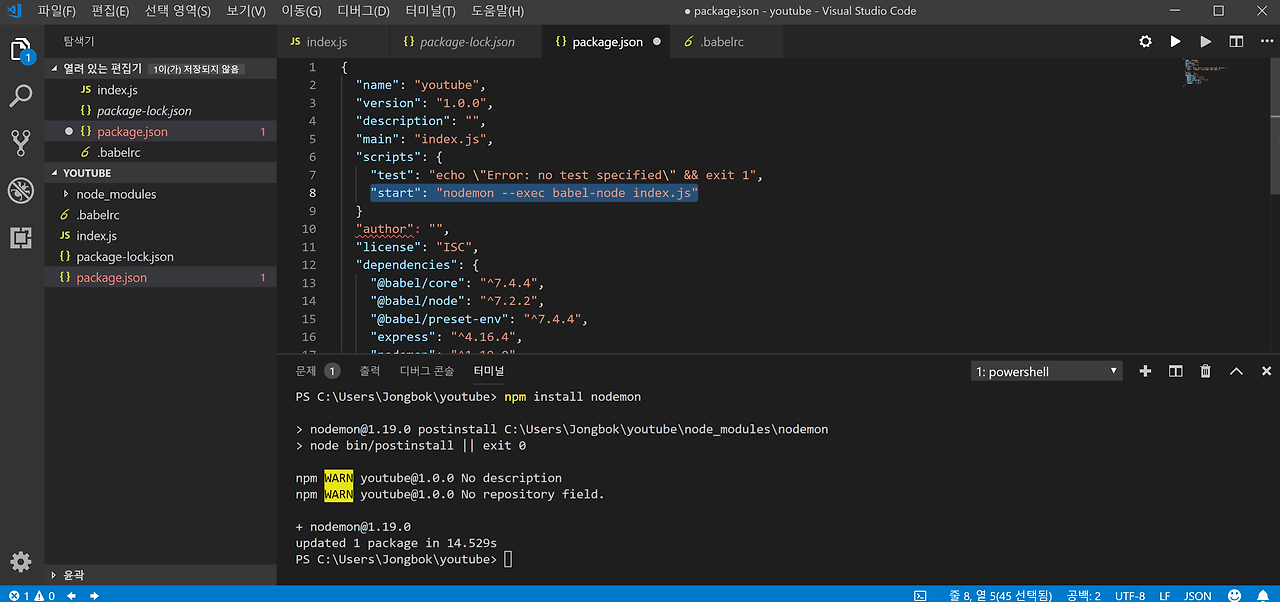Change encoding via UTF-8 status item
This screenshot has width=1280, height=602.
coord(1130,595)
